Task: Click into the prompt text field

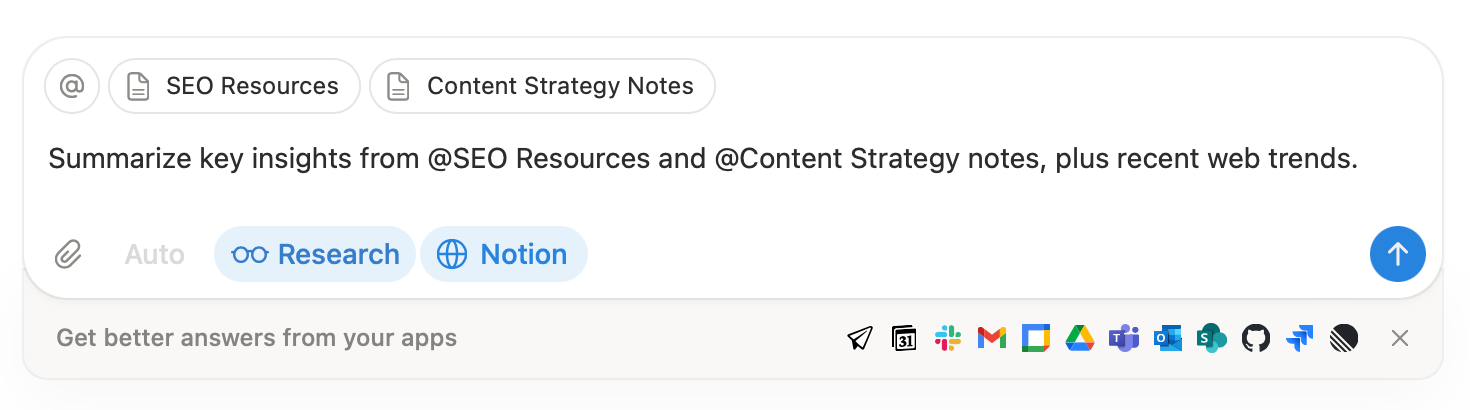Action: (700, 160)
